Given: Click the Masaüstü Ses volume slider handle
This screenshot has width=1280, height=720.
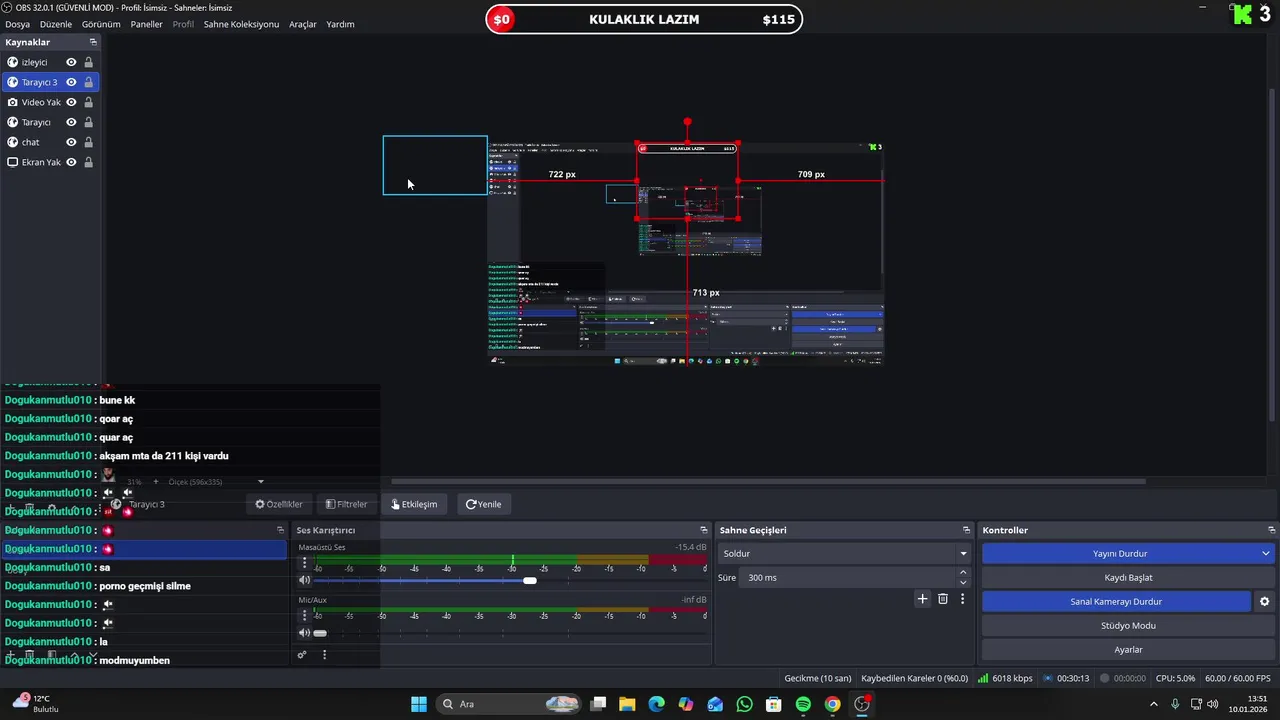Looking at the screenshot, I should [529, 580].
